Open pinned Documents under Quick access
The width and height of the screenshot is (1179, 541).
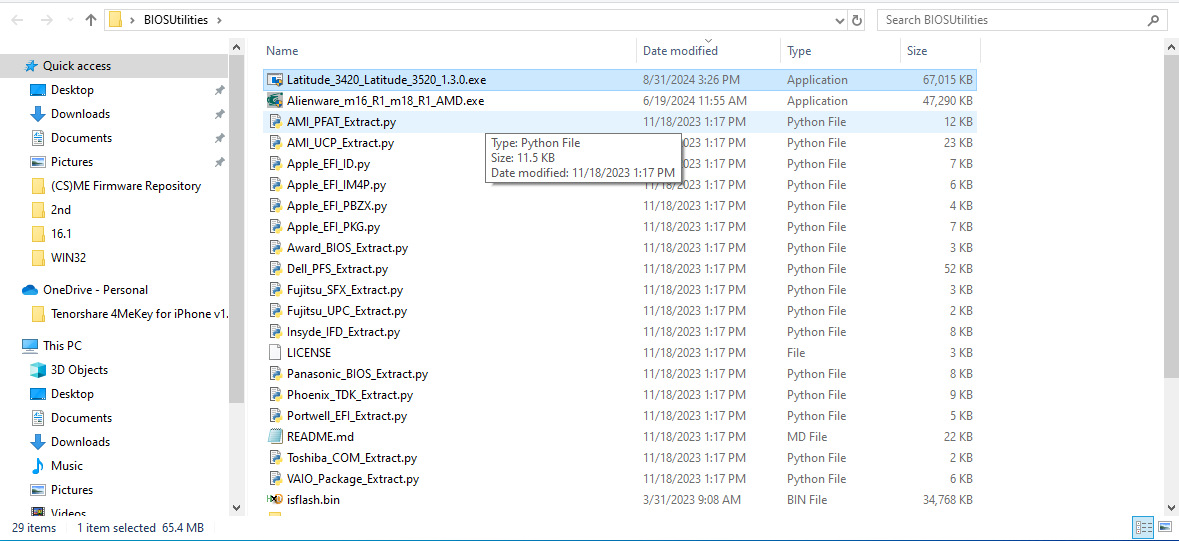(x=81, y=138)
